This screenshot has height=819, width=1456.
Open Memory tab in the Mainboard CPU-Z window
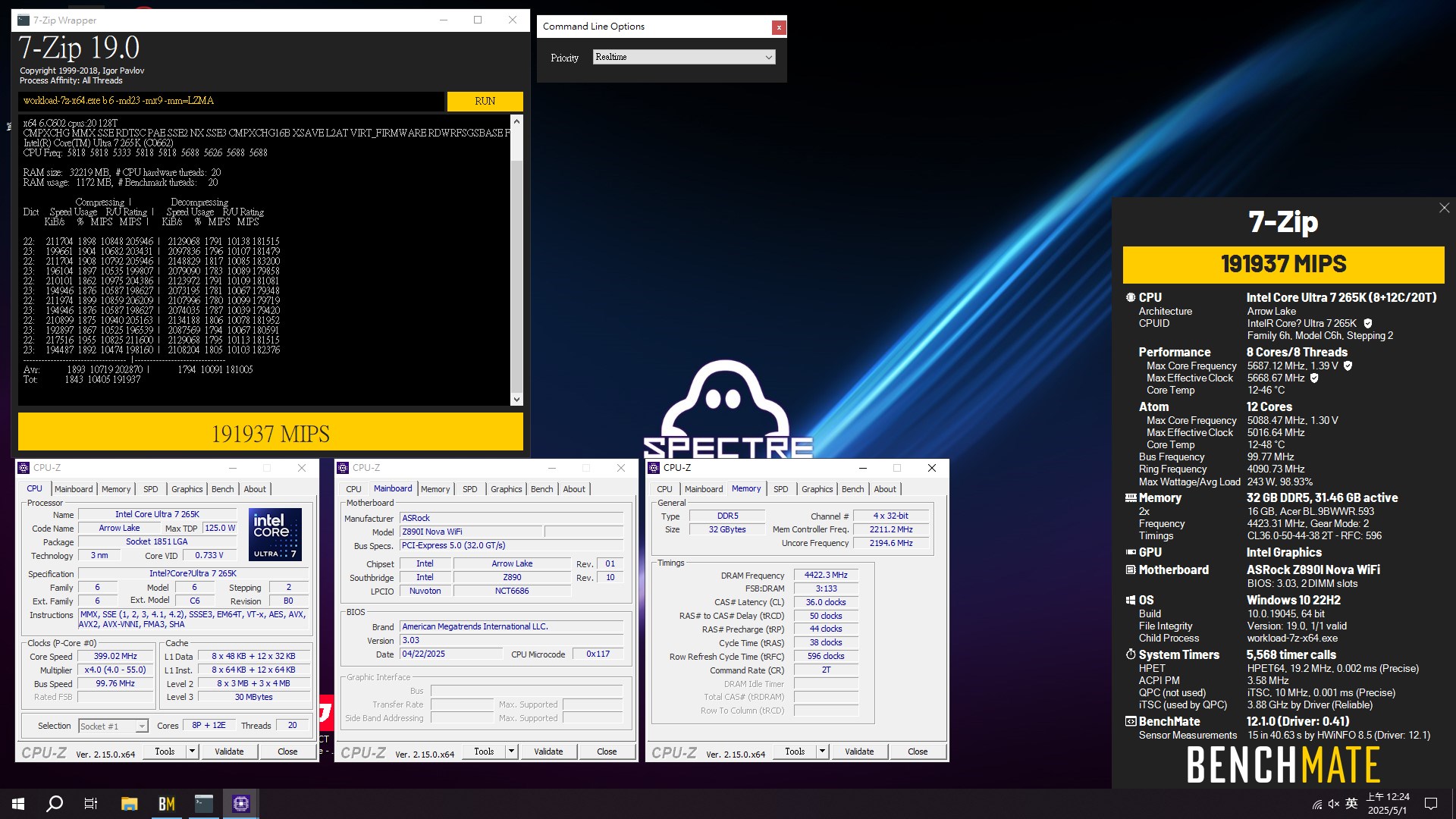click(x=435, y=490)
